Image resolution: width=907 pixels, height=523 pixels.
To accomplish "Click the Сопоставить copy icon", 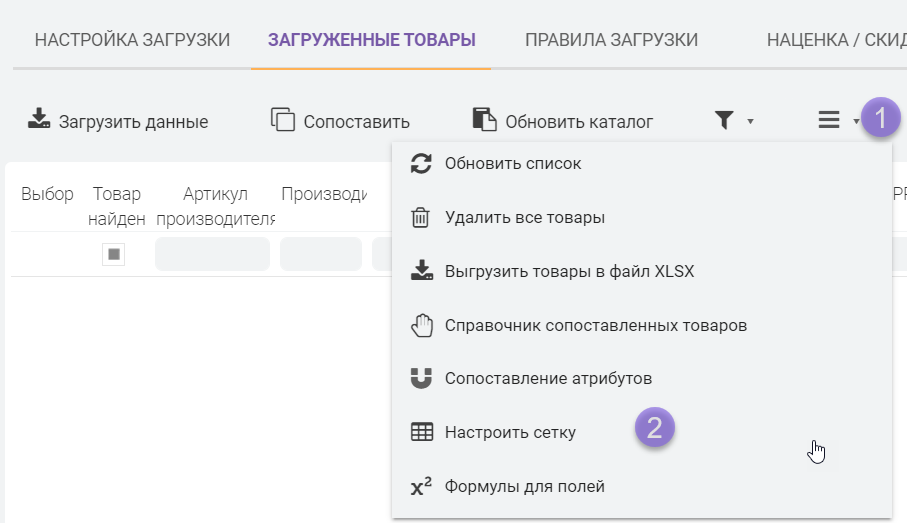I will click(283, 120).
